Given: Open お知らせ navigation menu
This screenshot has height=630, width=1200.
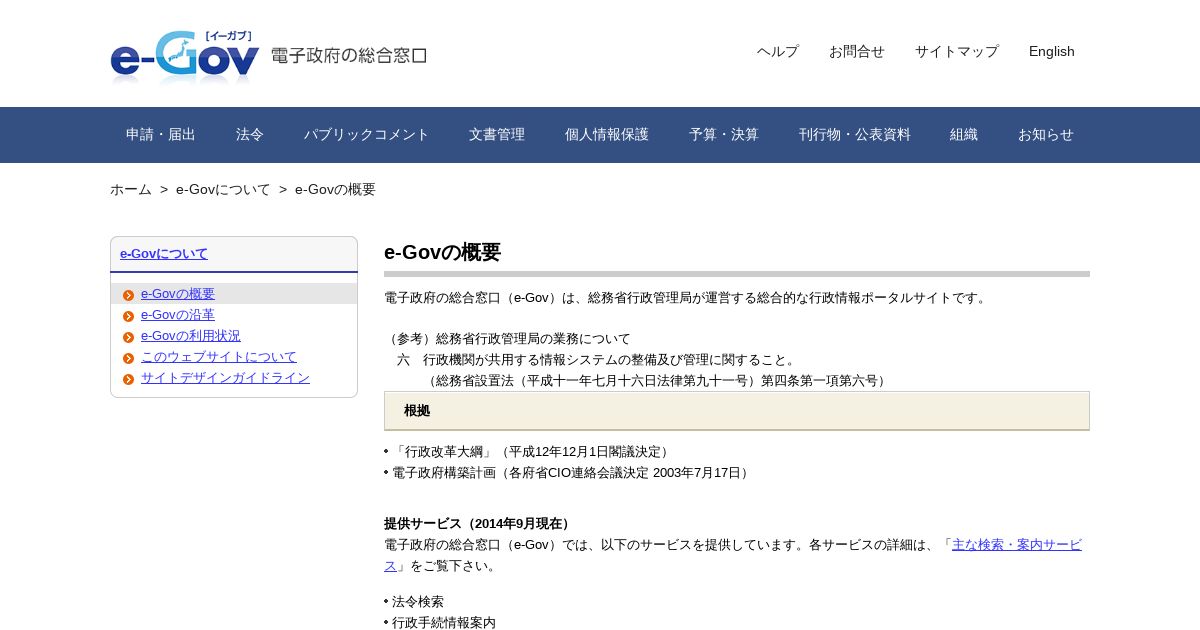Looking at the screenshot, I should coord(1046,134).
